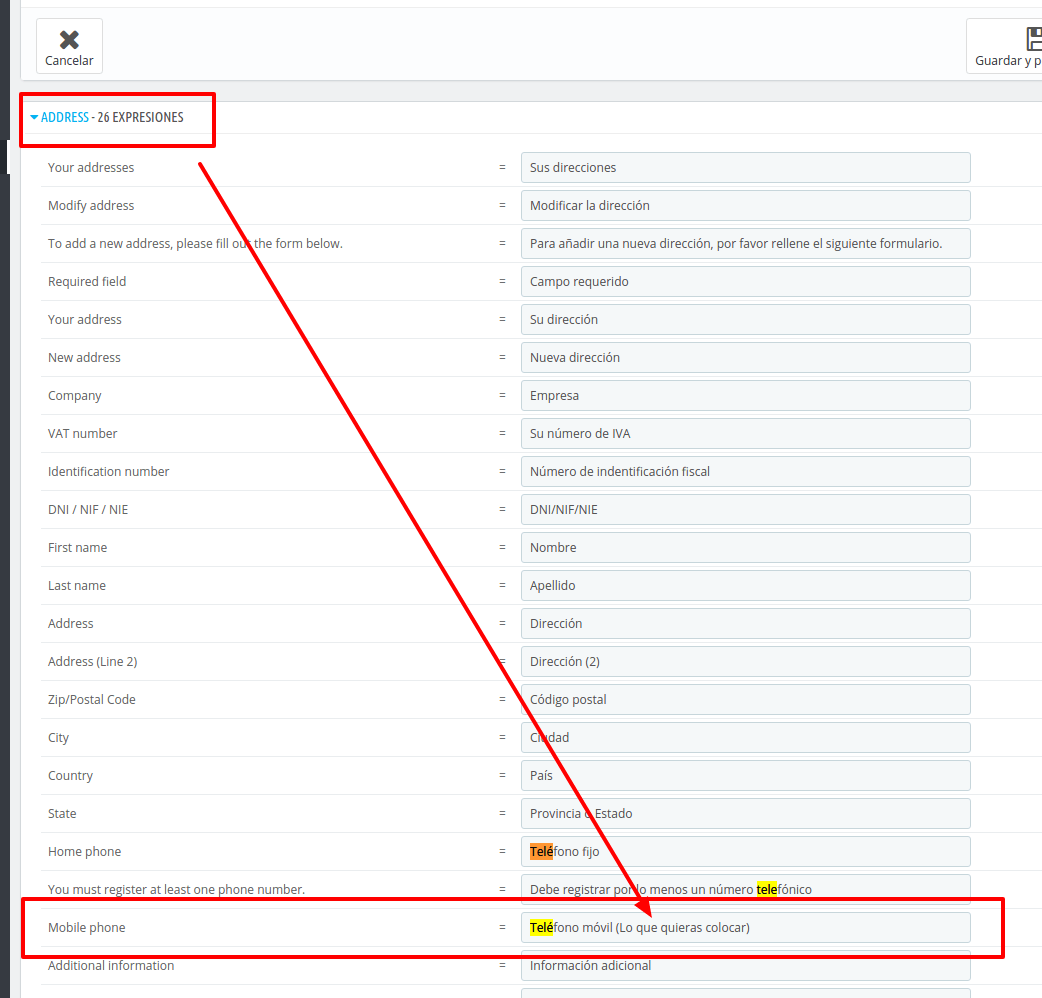This screenshot has height=998, width=1042.
Task: Click the 'Identification number' label
Action: click(x=108, y=472)
